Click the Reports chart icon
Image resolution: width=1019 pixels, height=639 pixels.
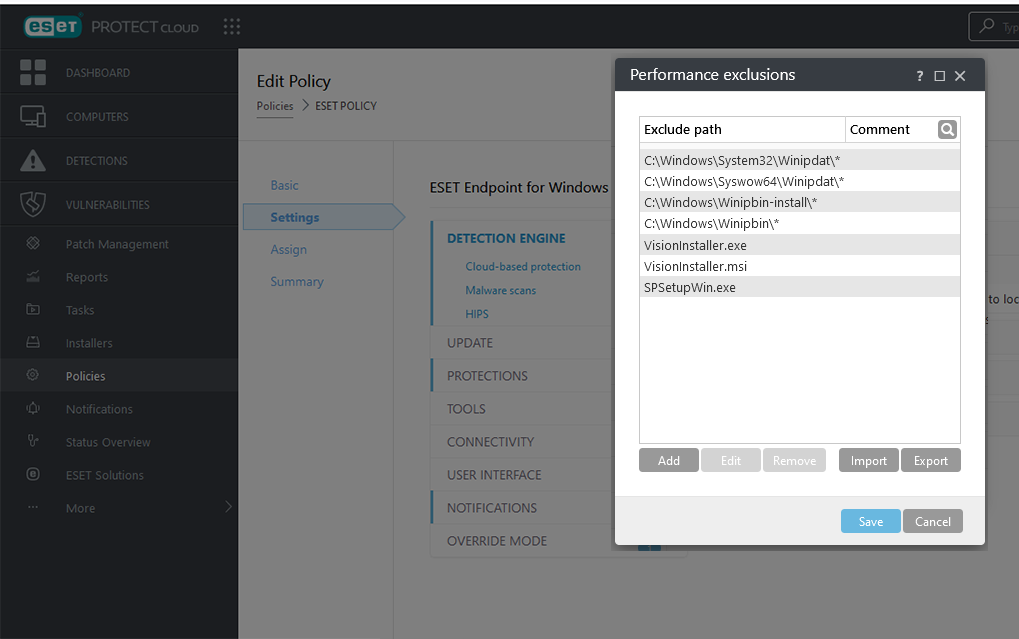coord(32,276)
